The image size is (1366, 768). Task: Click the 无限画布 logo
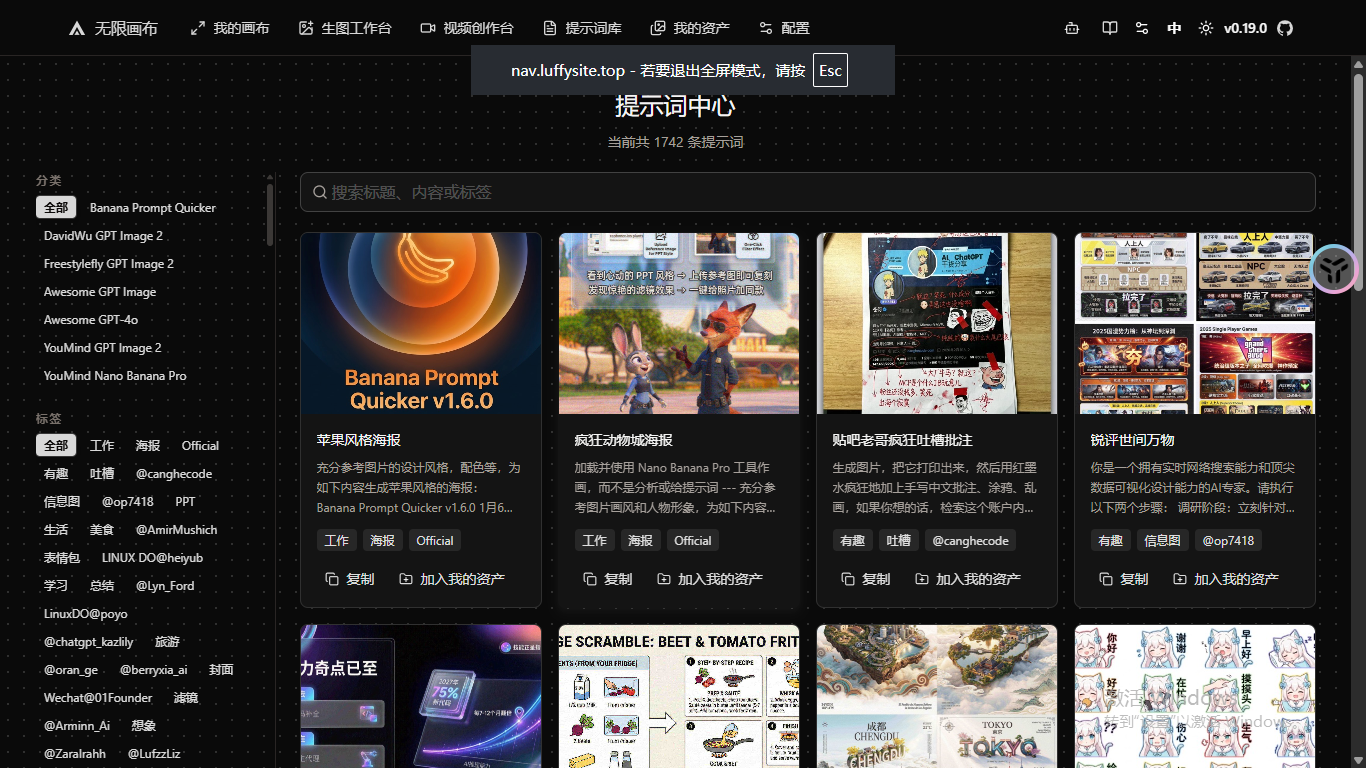coord(113,28)
